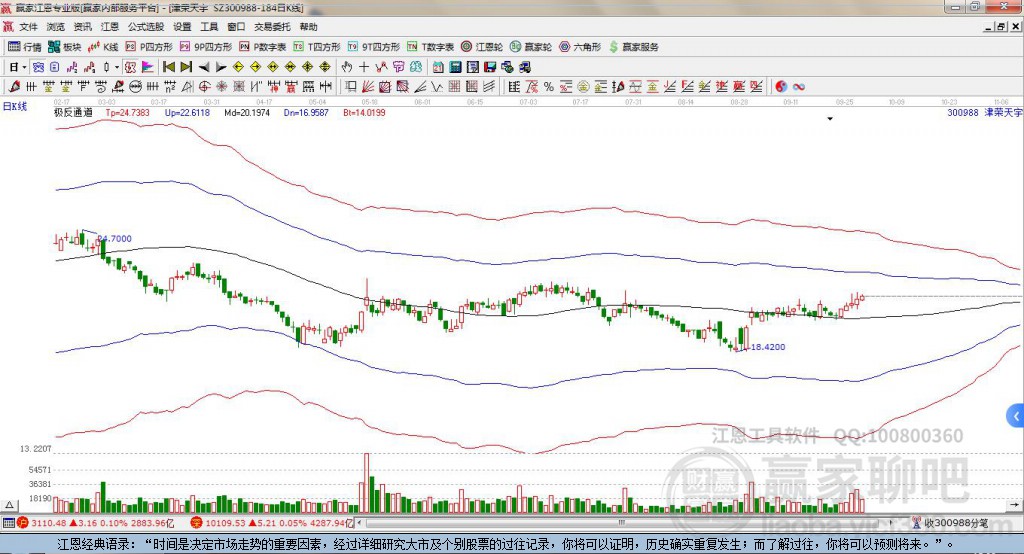Screen dimensions: 1024x554
Task: Open the calendar date icon
Action: 438,67
